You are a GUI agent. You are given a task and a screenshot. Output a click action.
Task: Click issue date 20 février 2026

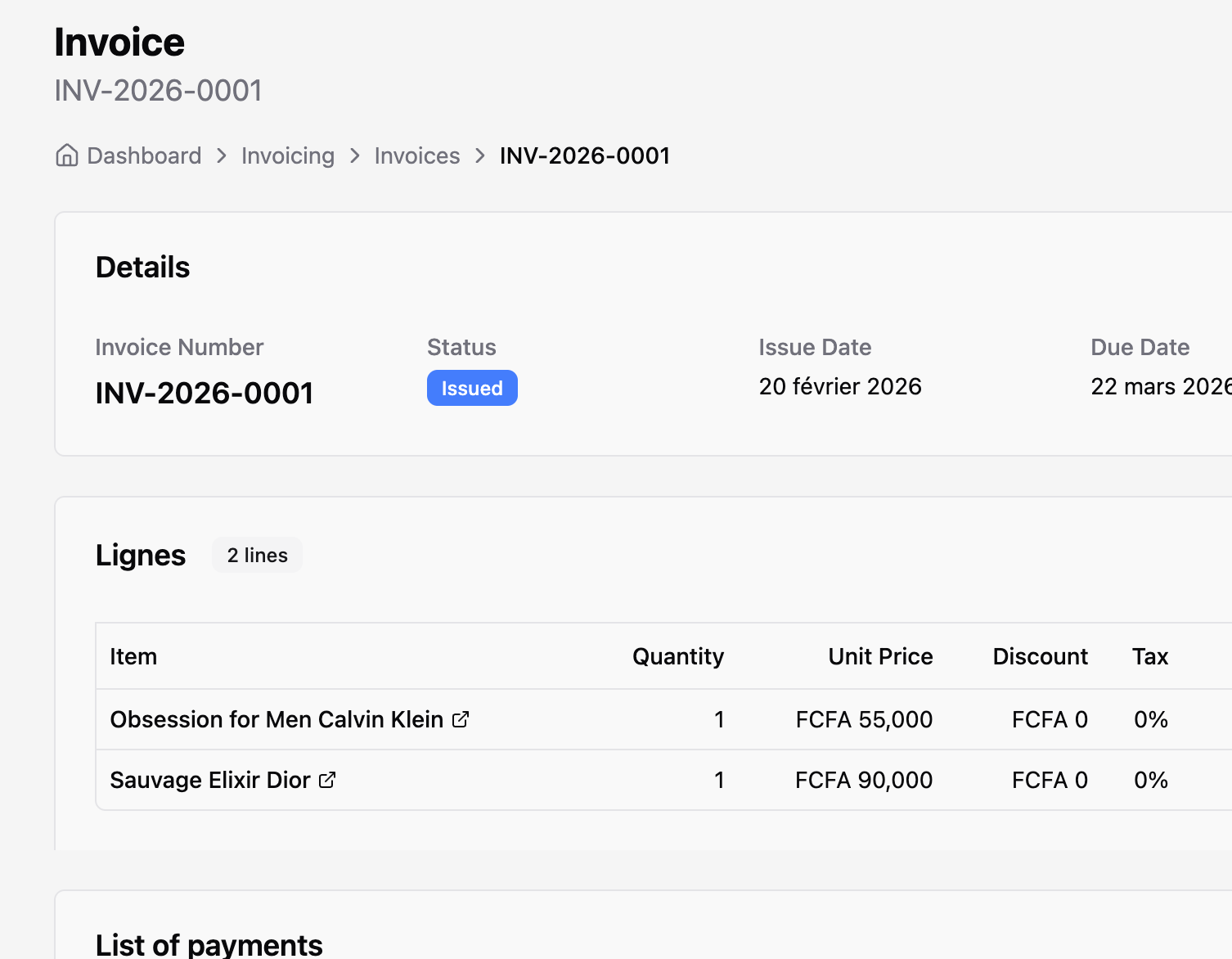pyautogui.click(x=840, y=386)
